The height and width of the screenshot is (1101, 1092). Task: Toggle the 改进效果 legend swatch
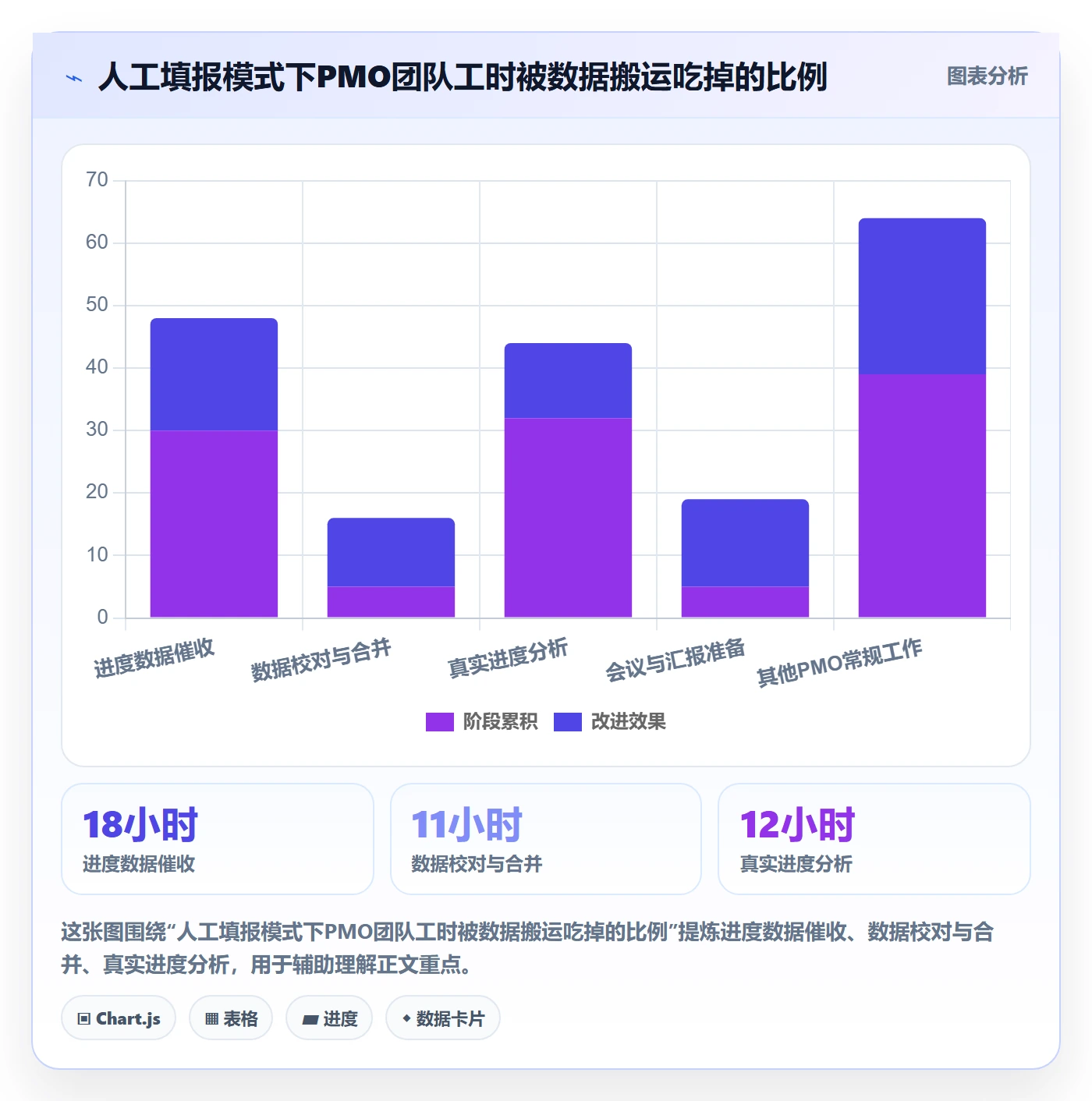567,722
